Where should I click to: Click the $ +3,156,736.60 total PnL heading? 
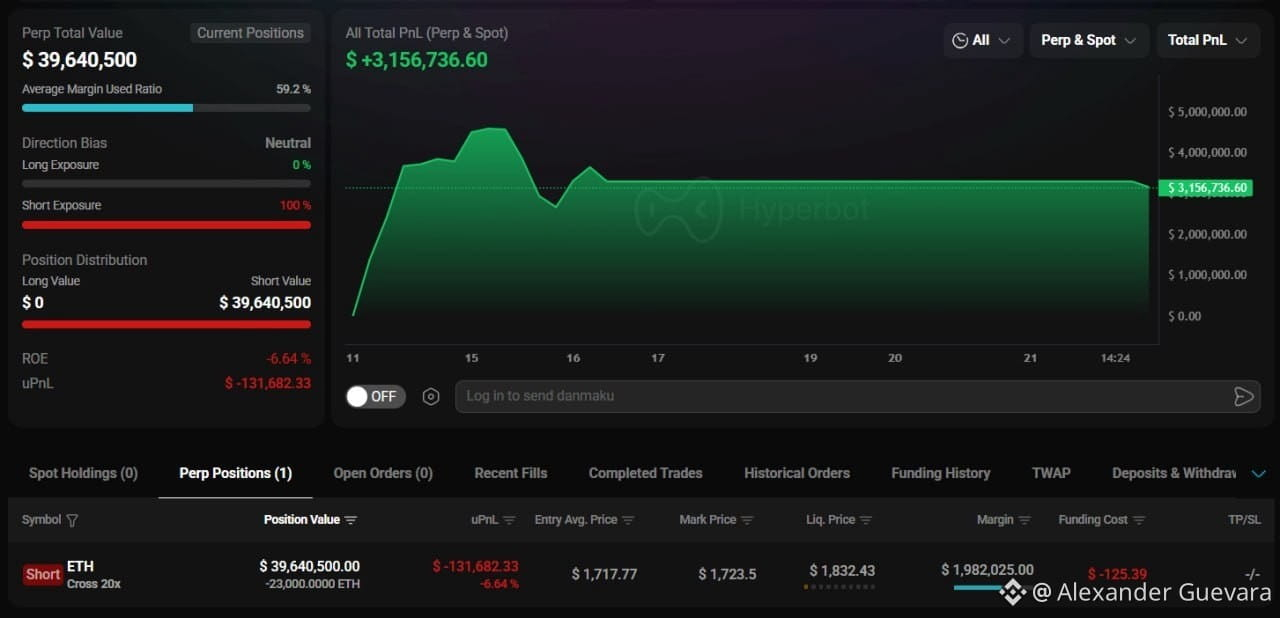417,60
